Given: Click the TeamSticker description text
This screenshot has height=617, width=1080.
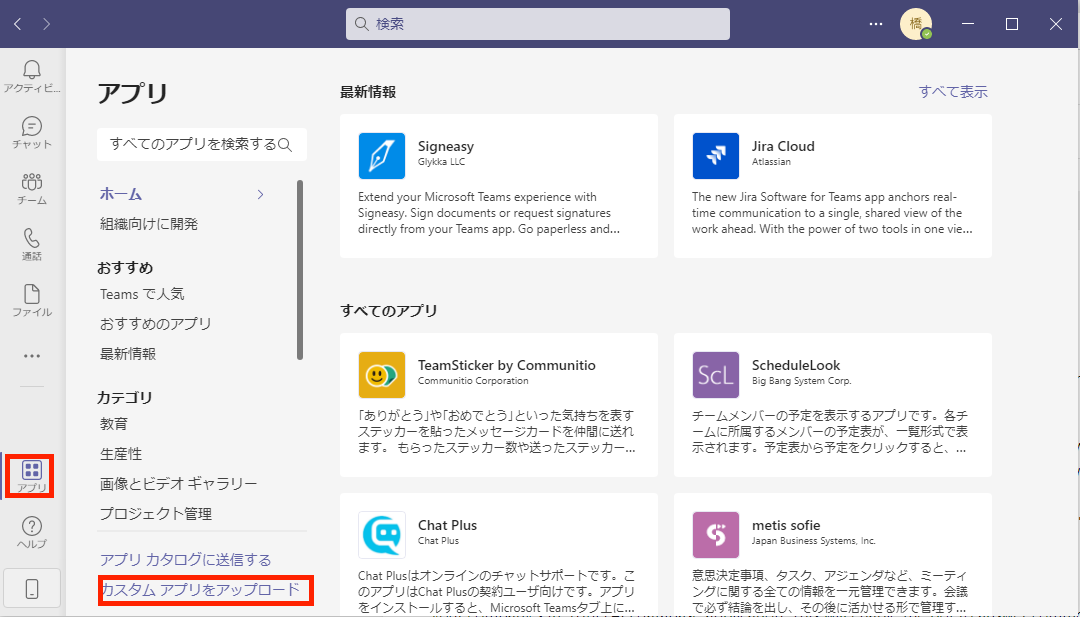Looking at the screenshot, I should click(x=497, y=432).
